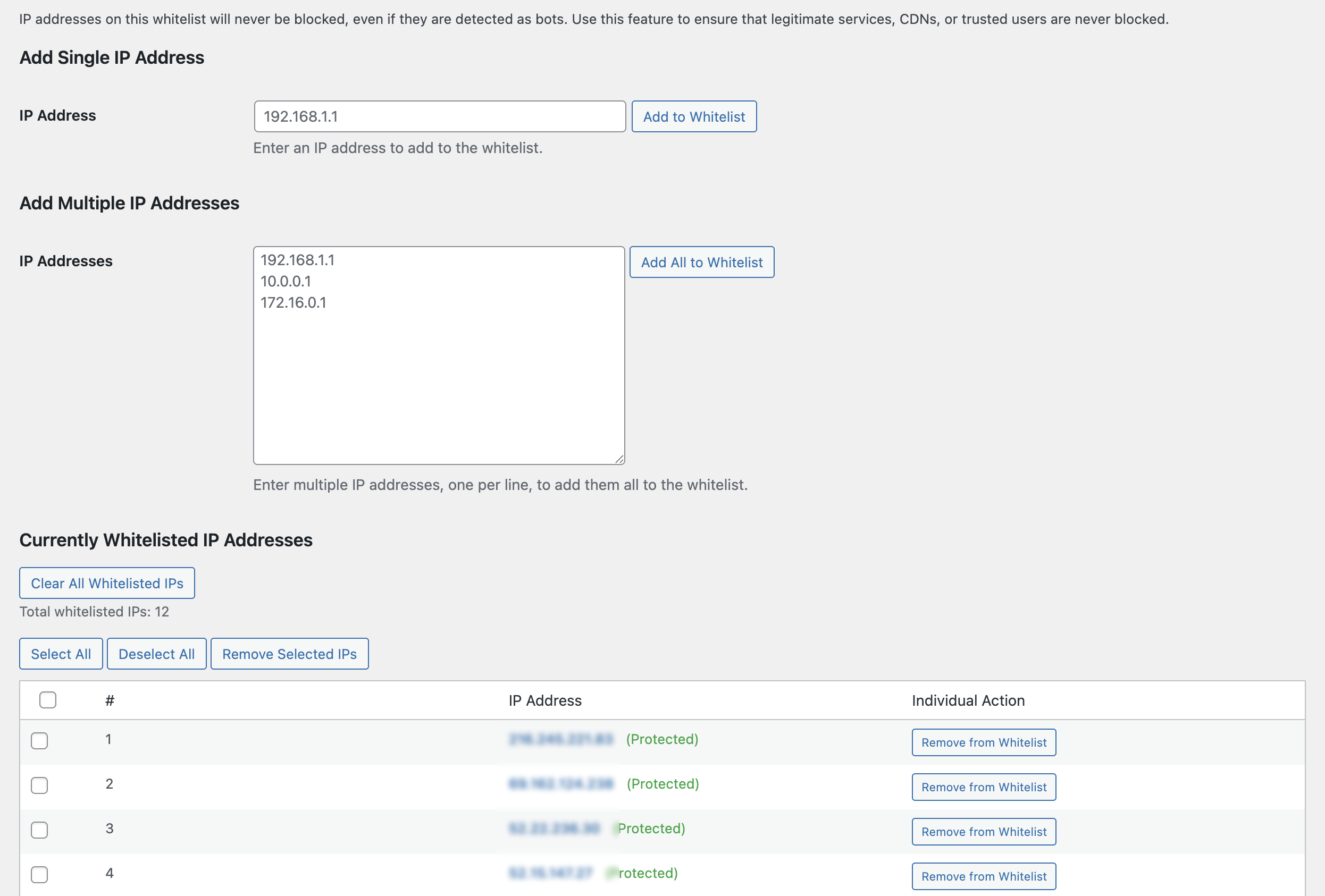Click Remove Selected IPs button
Screen dimensions: 1325x896
289,654
